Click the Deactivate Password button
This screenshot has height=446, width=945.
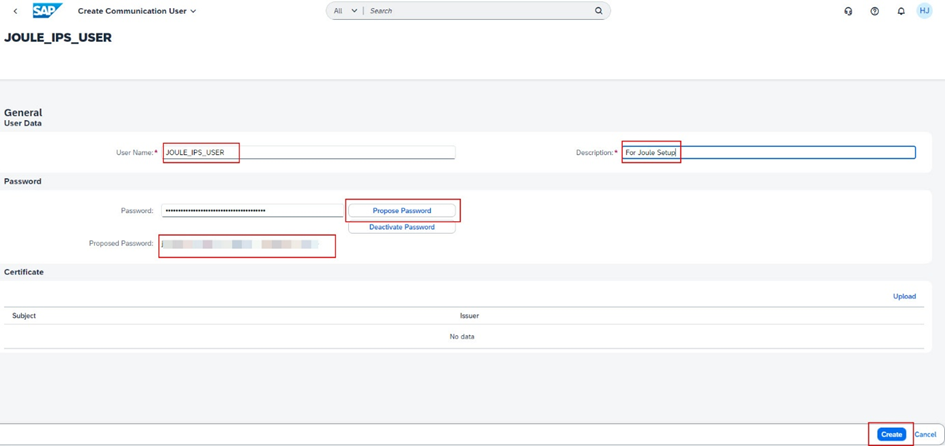[401, 227]
